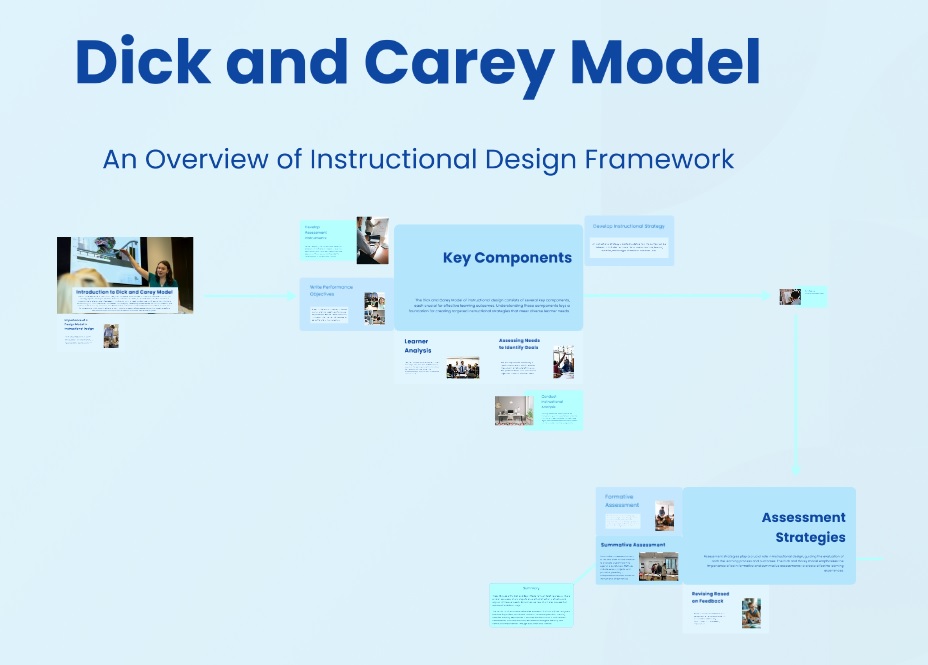Click the desk photo beside Conduct Instructional Analysis
This screenshot has width=928, height=665.
[x=513, y=411]
